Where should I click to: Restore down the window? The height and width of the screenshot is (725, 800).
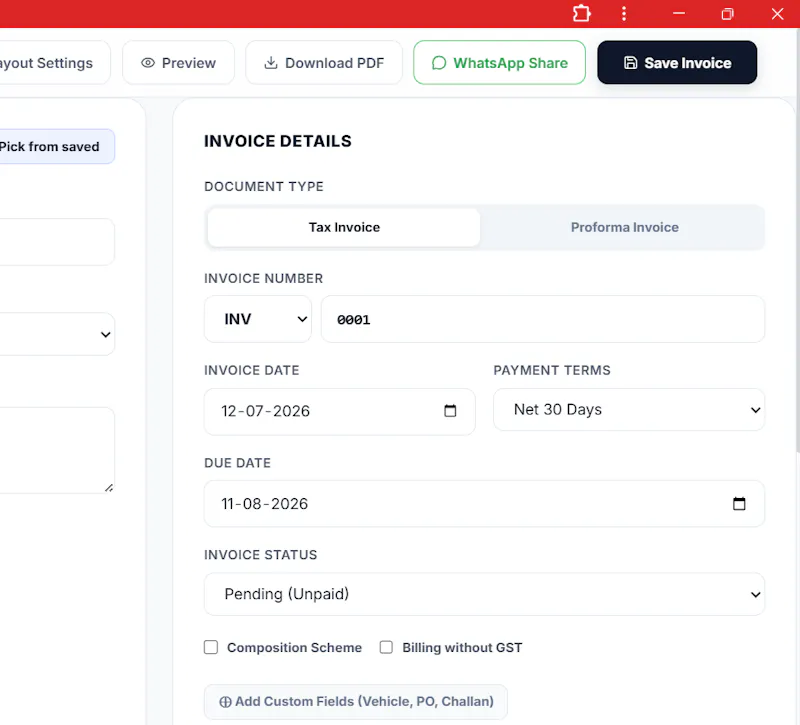pyautogui.click(x=728, y=14)
